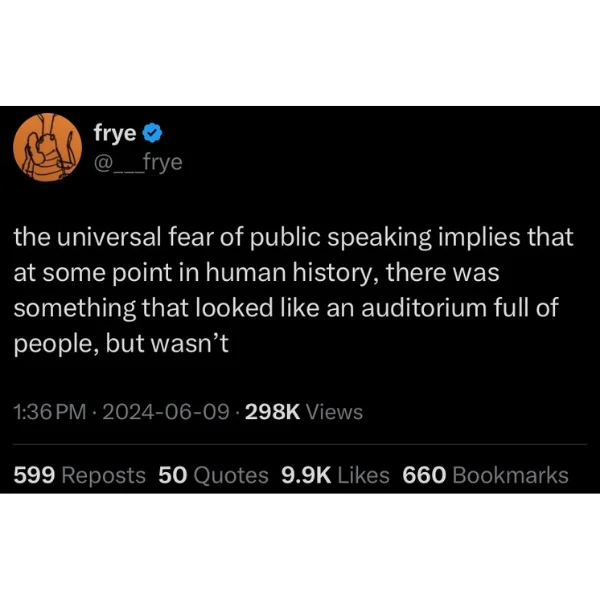Click the 2024-06-09 post date
This screenshot has width=600, height=600.
click(x=166, y=412)
